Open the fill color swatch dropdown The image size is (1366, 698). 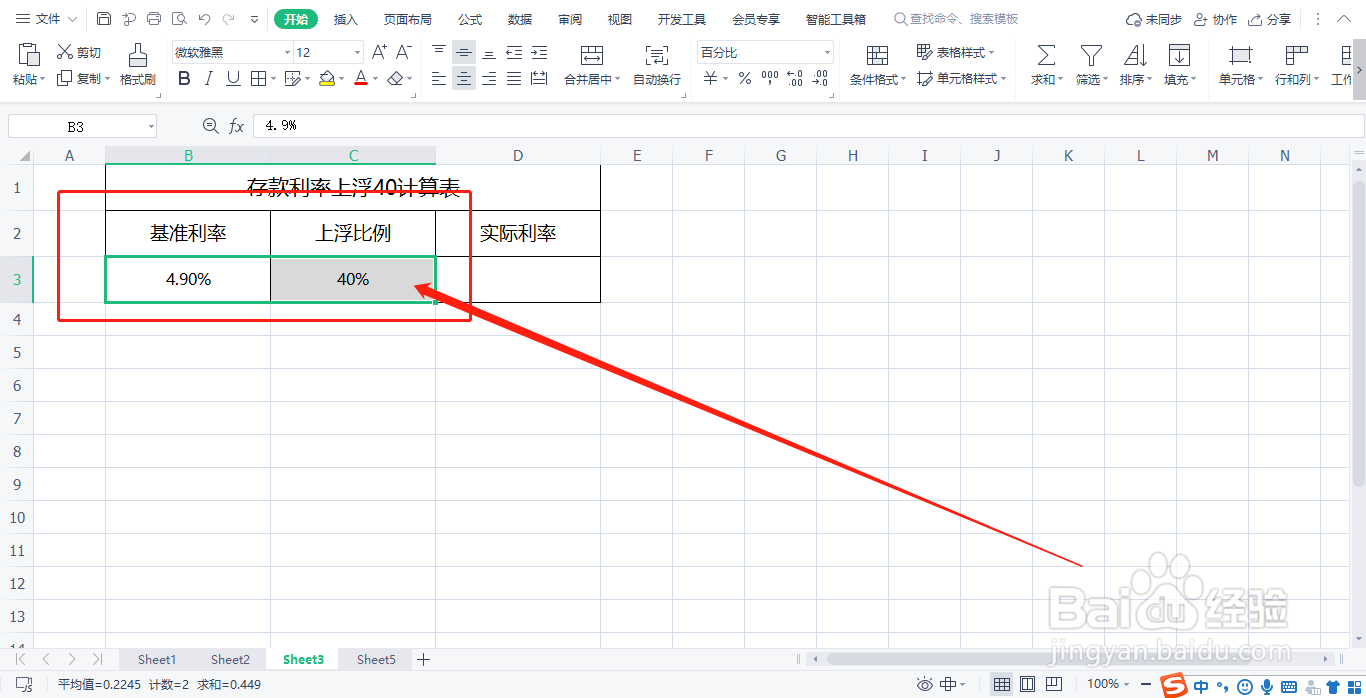coord(340,78)
